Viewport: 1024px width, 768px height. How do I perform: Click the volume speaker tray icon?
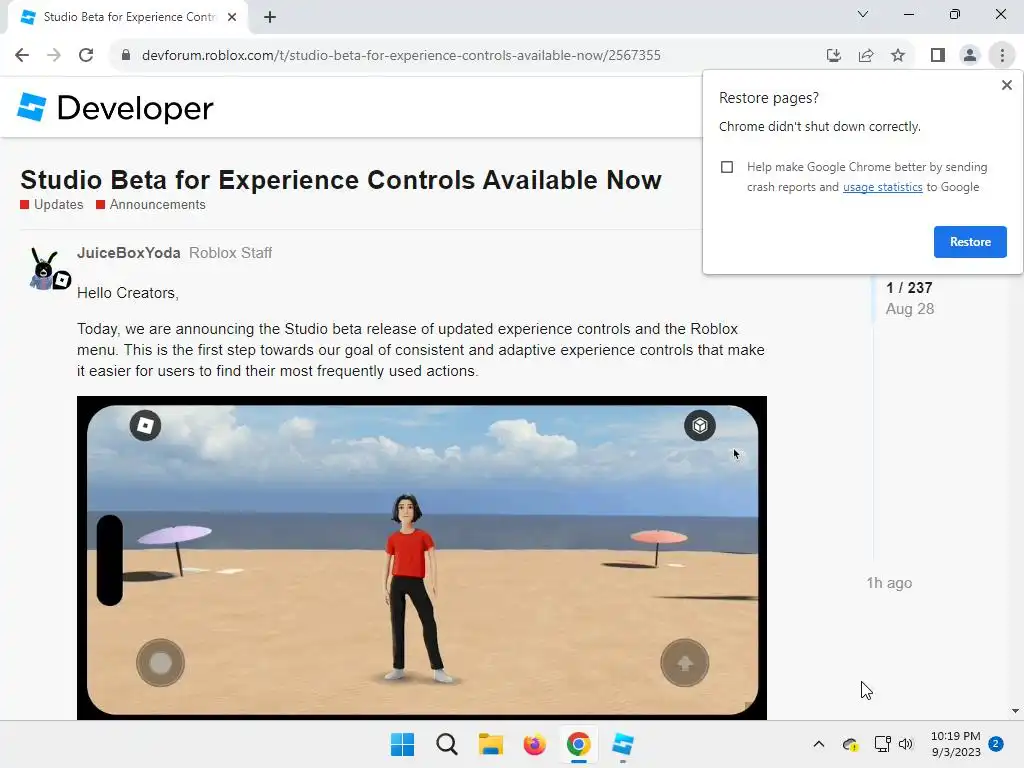pyautogui.click(x=906, y=744)
